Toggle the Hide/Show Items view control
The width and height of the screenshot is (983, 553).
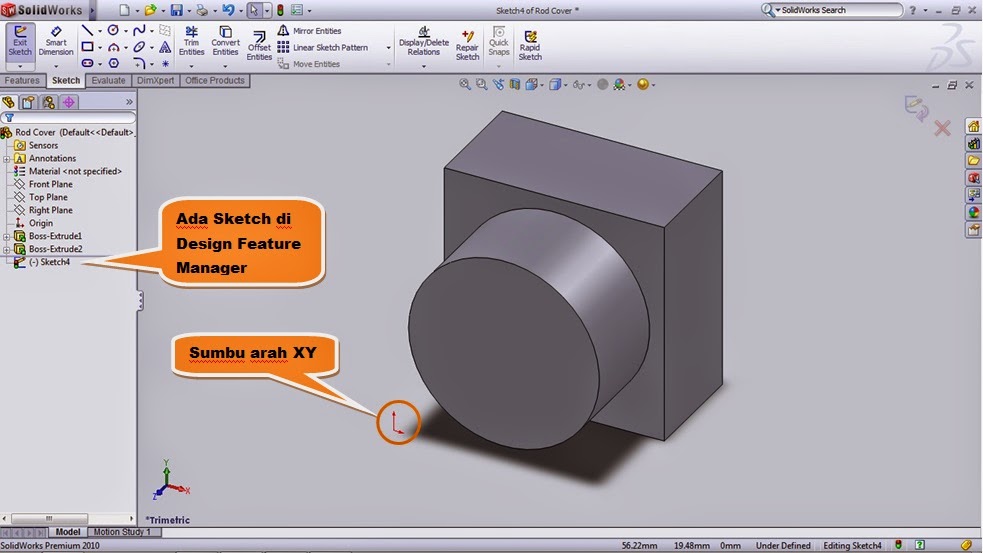[x=580, y=85]
